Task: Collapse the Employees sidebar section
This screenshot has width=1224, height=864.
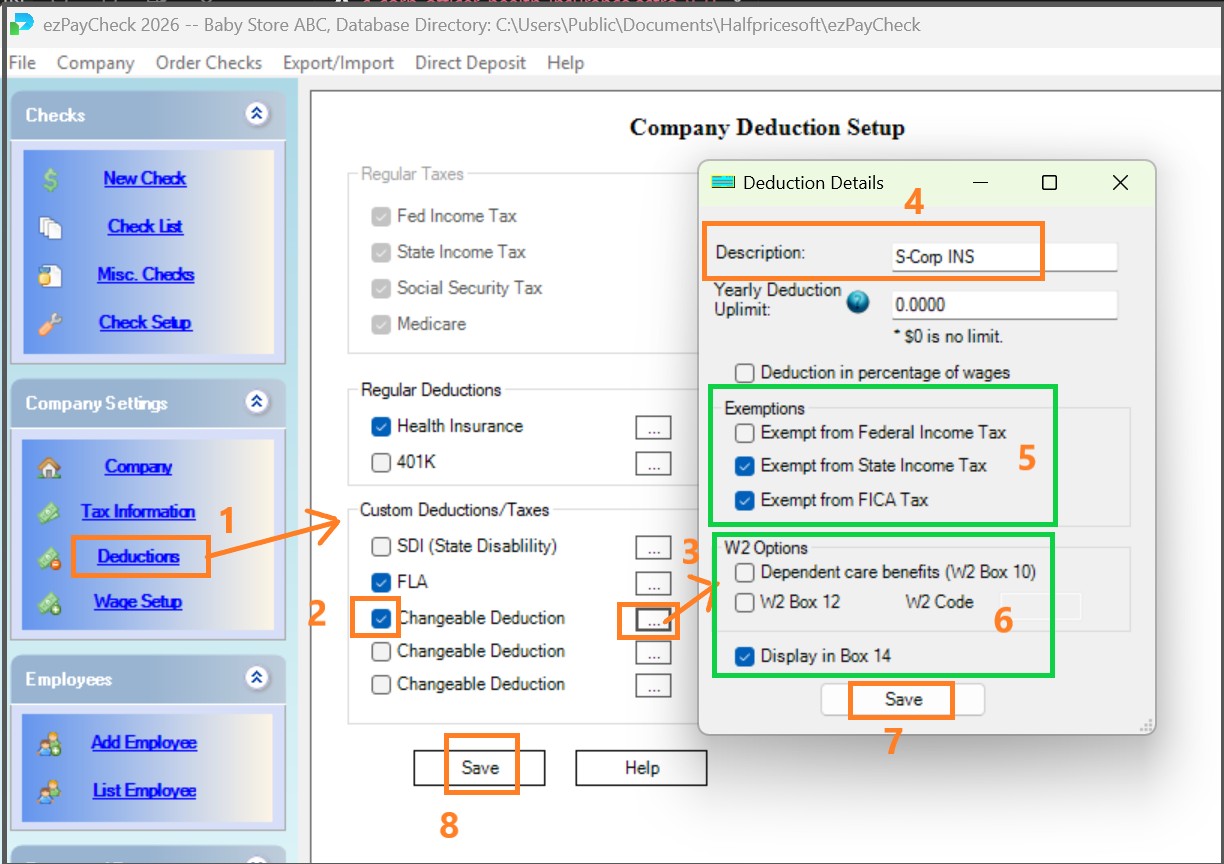Action: [x=257, y=679]
